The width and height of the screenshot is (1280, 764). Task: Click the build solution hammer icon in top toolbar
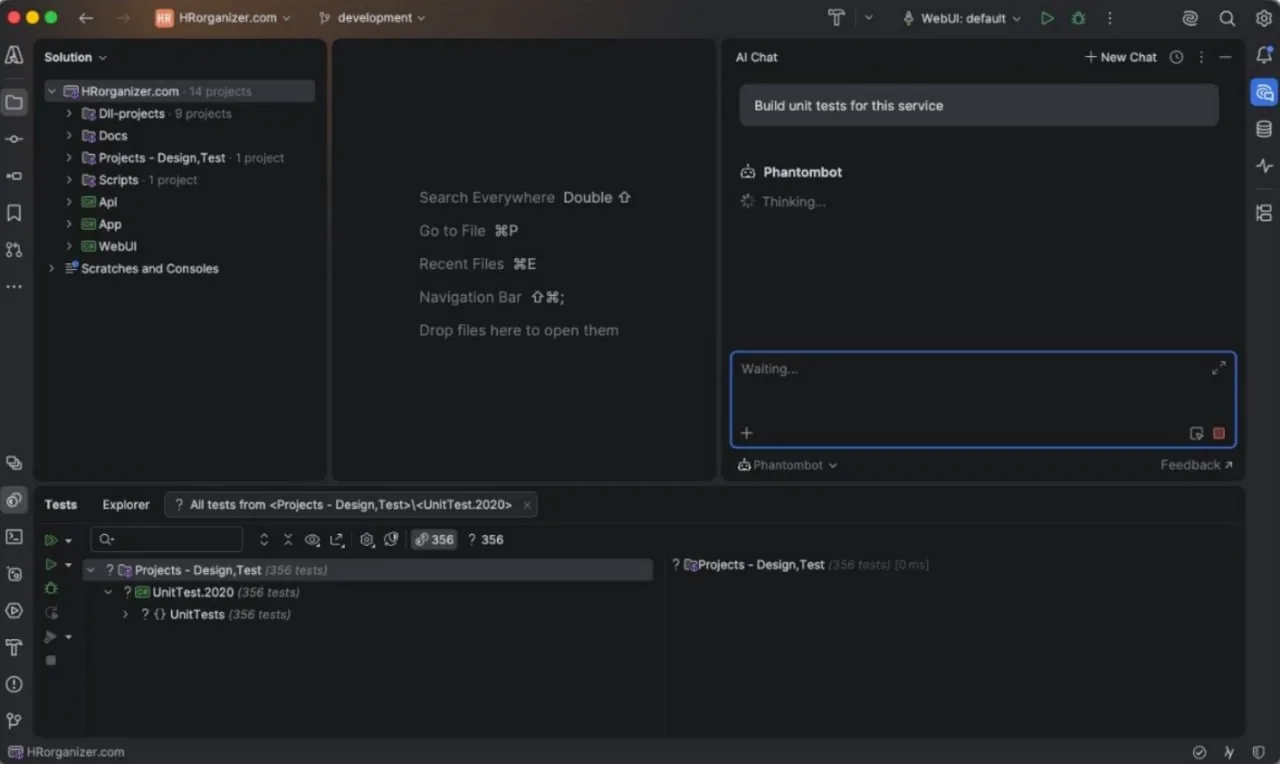click(x=836, y=18)
